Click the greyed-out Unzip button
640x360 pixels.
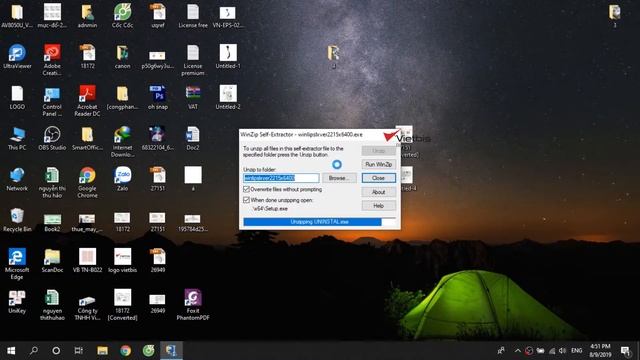pos(379,151)
